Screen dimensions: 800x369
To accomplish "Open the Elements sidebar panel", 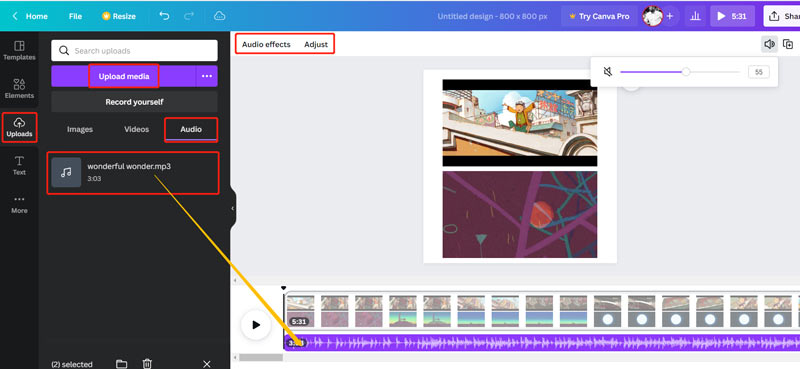I will (19, 89).
